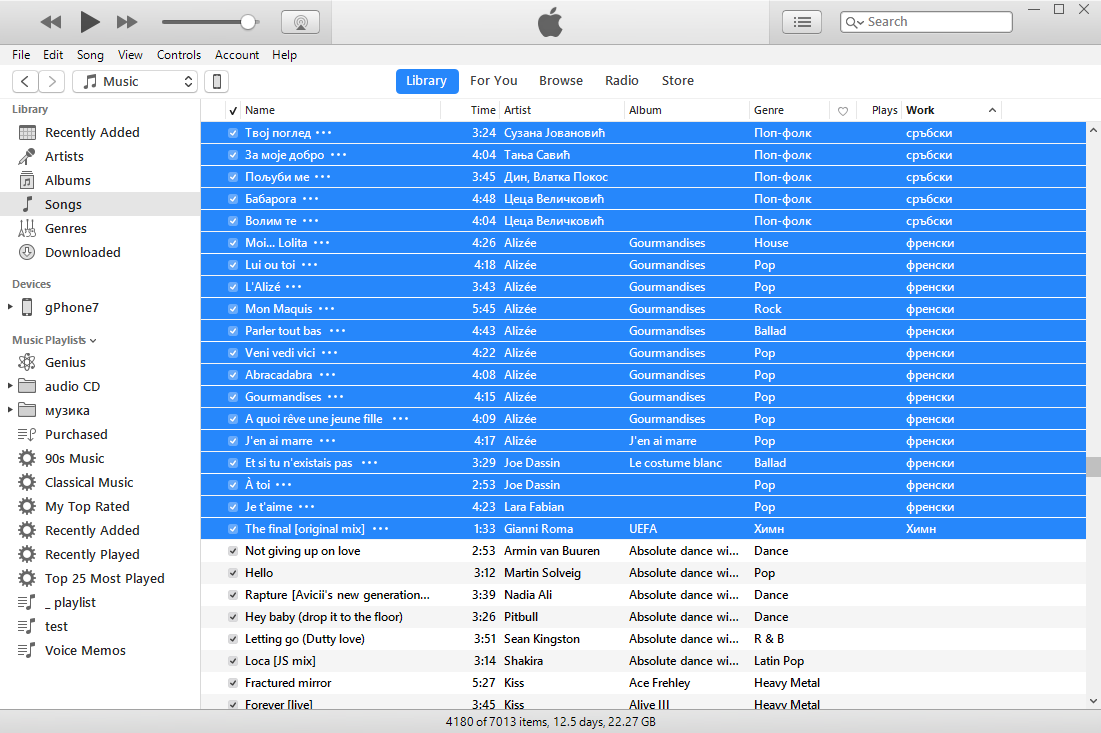This screenshot has width=1101, height=733.
Task: Open the Controls menu
Action: (178, 55)
